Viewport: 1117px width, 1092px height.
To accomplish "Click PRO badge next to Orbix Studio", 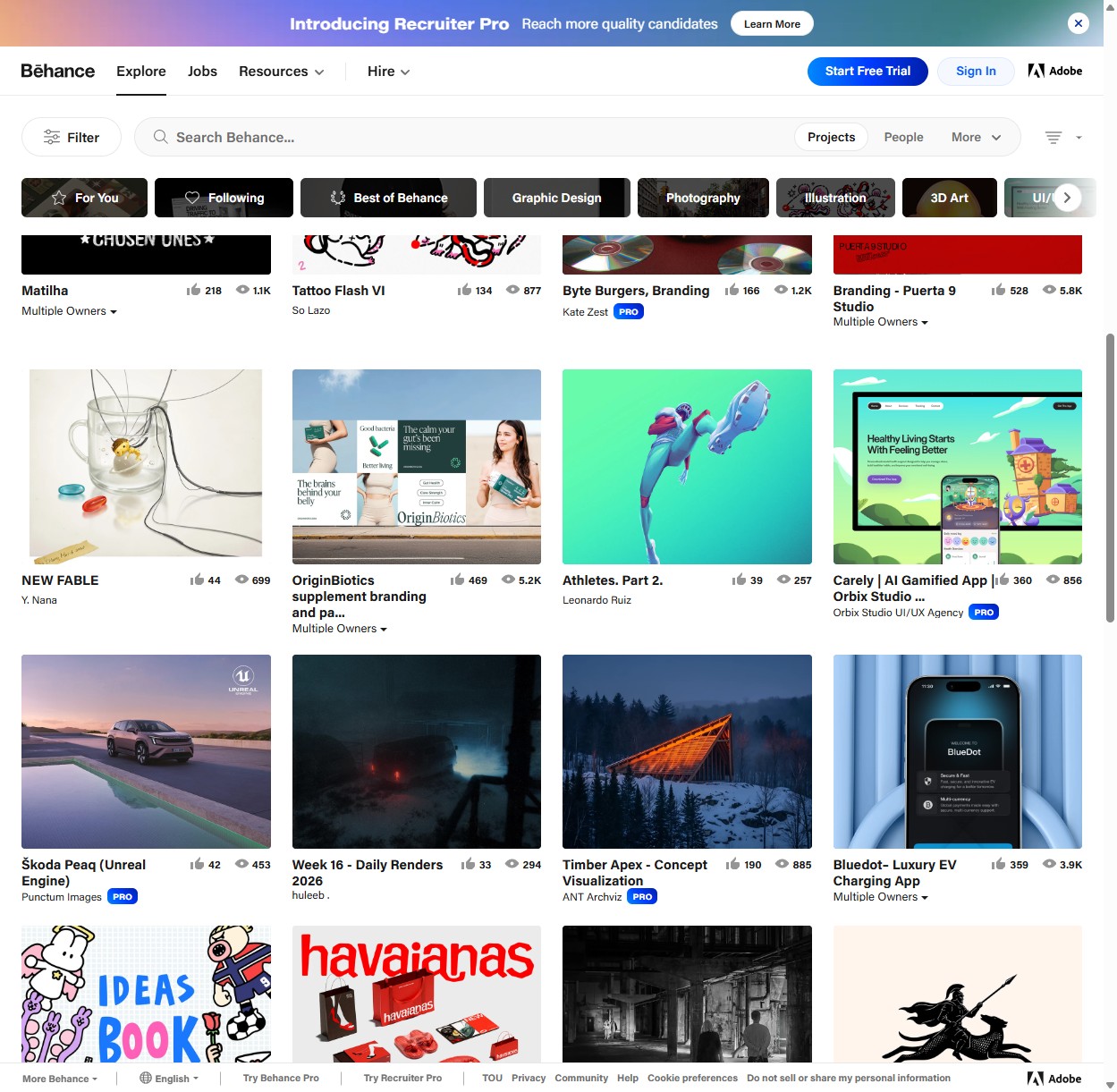I will (x=984, y=613).
